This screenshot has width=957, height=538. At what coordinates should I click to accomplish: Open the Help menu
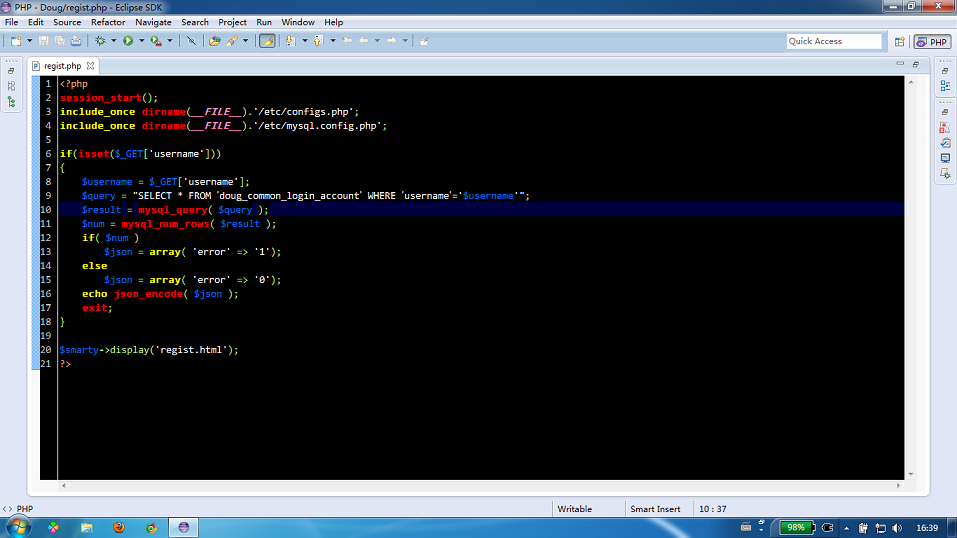[x=333, y=22]
